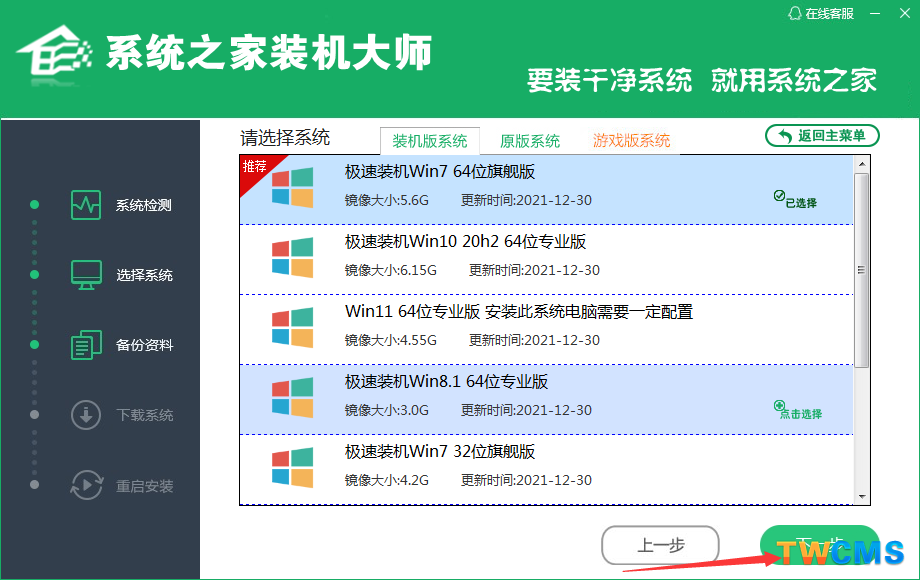Switch to 装机版系统 tab
Image resolution: width=920 pixels, height=580 pixels.
tap(429, 141)
